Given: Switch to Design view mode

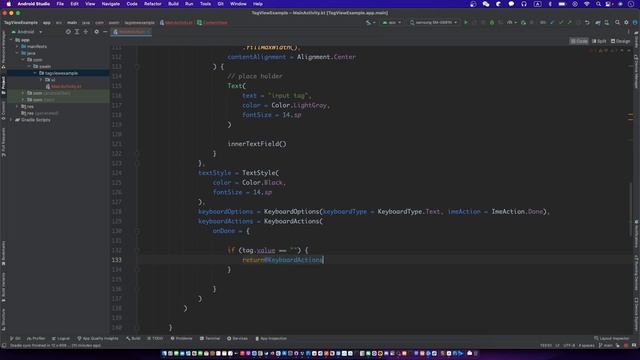Looking at the screenshot, I should tap(620, 41).
